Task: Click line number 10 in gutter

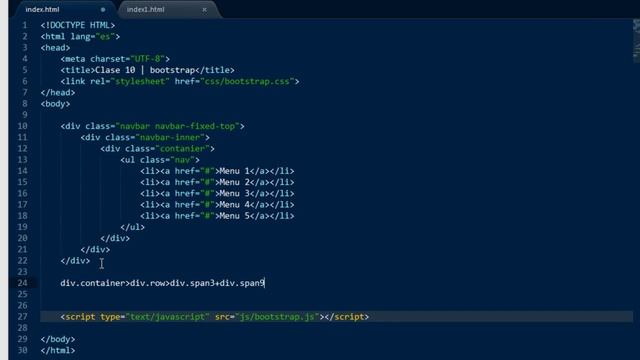Action: [22, 126]
